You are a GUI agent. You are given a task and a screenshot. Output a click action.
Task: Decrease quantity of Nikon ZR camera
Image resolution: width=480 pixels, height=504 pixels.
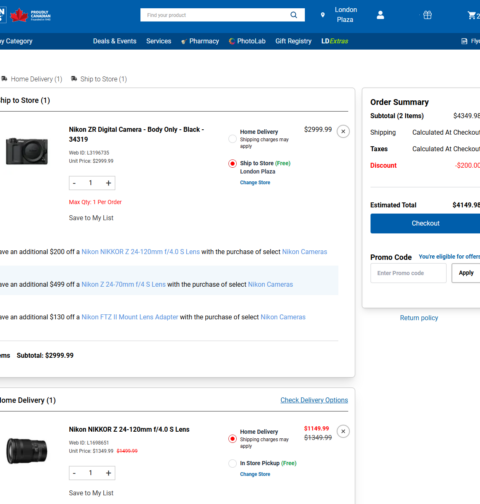coord(75,183)
